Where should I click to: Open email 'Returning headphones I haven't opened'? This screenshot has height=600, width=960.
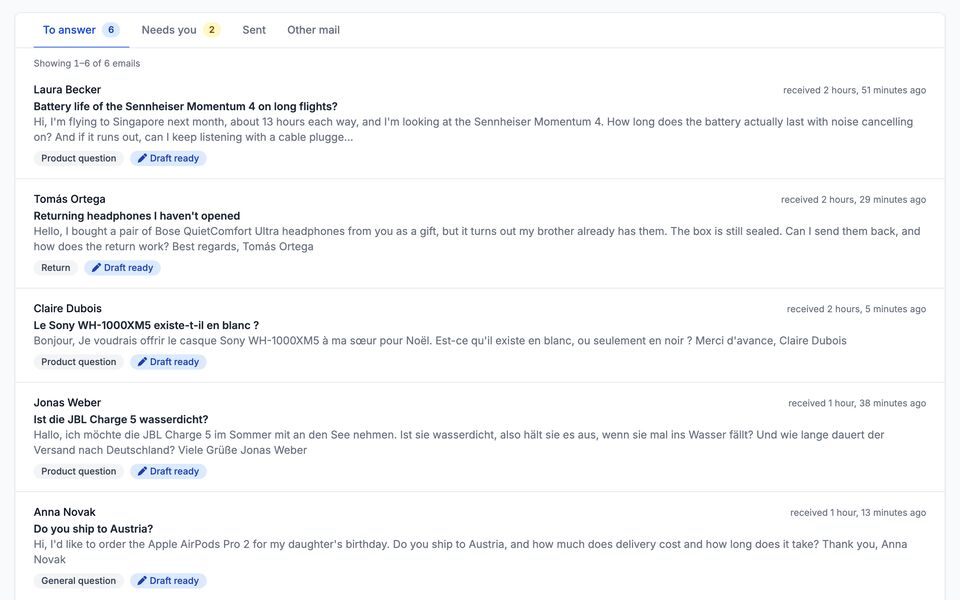(137, 216)
